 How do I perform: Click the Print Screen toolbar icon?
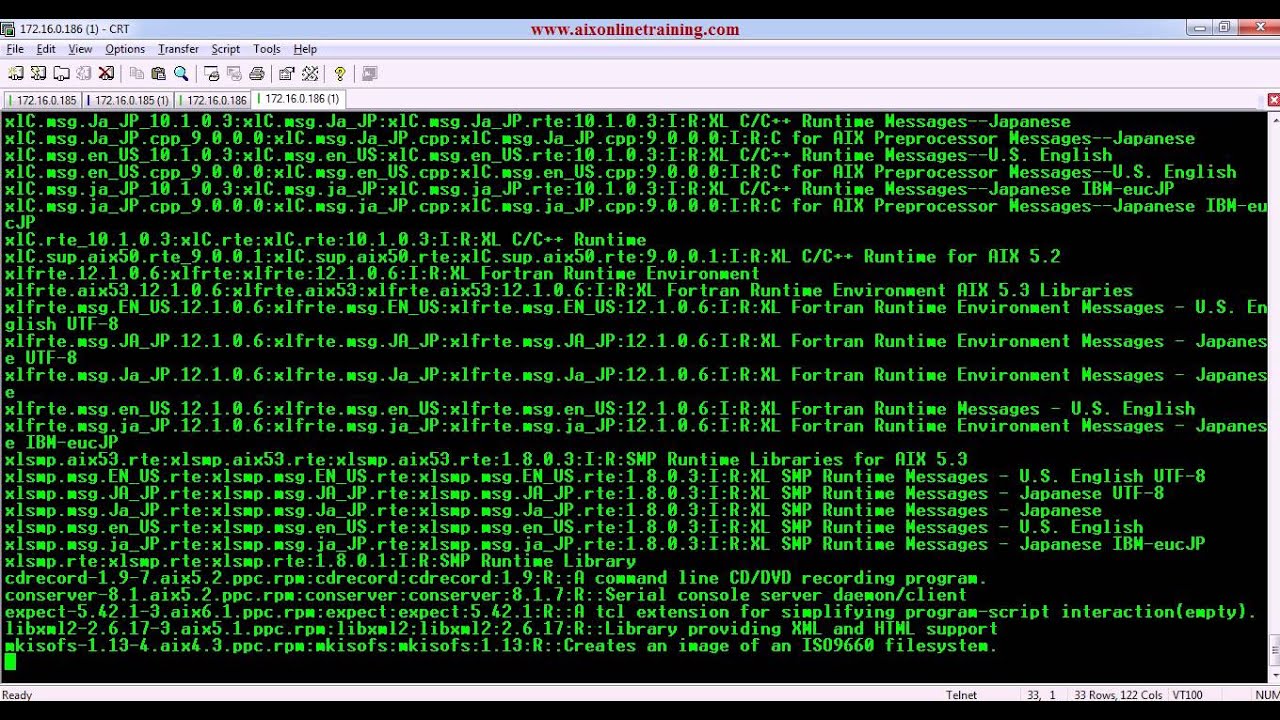click(x=211, y=73)
